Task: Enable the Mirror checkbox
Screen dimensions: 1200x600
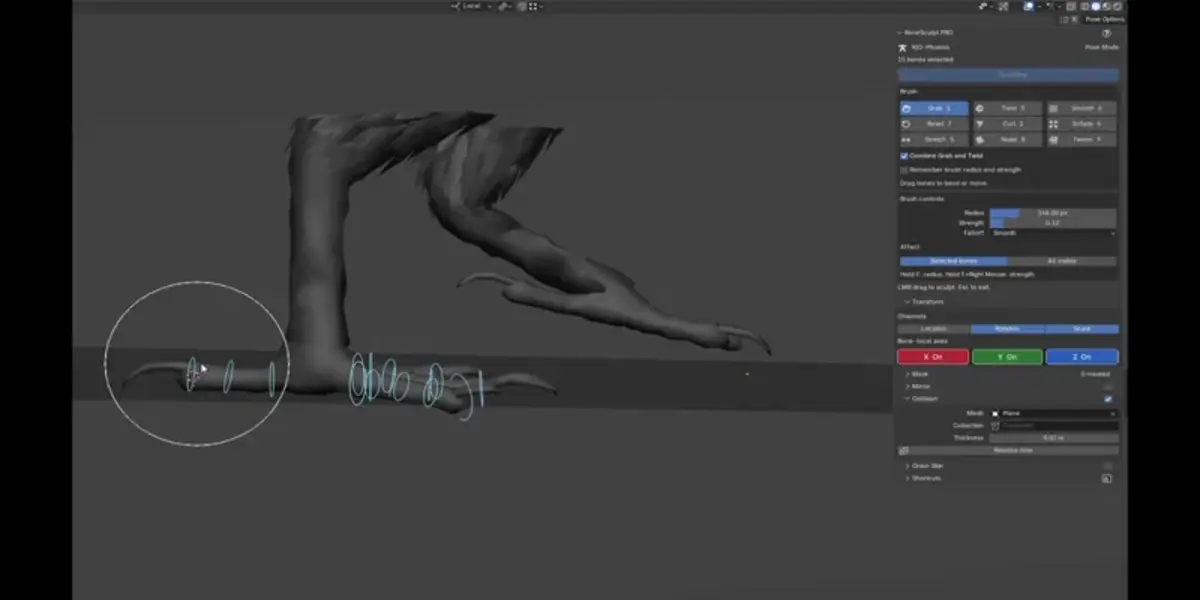Action: [x=1108, y=386]
